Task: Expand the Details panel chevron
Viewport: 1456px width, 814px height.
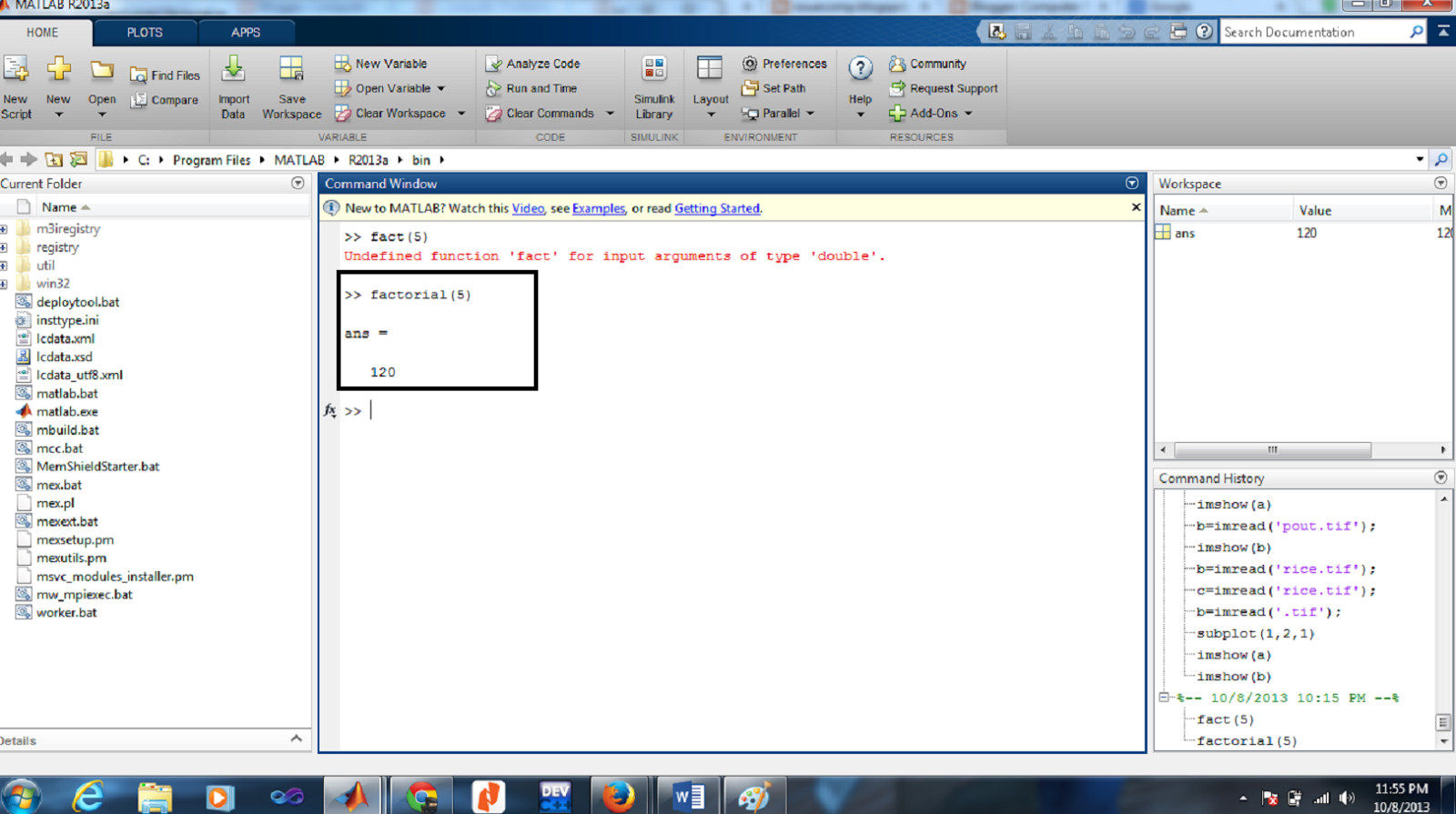Action: click(x=296, y=739)
